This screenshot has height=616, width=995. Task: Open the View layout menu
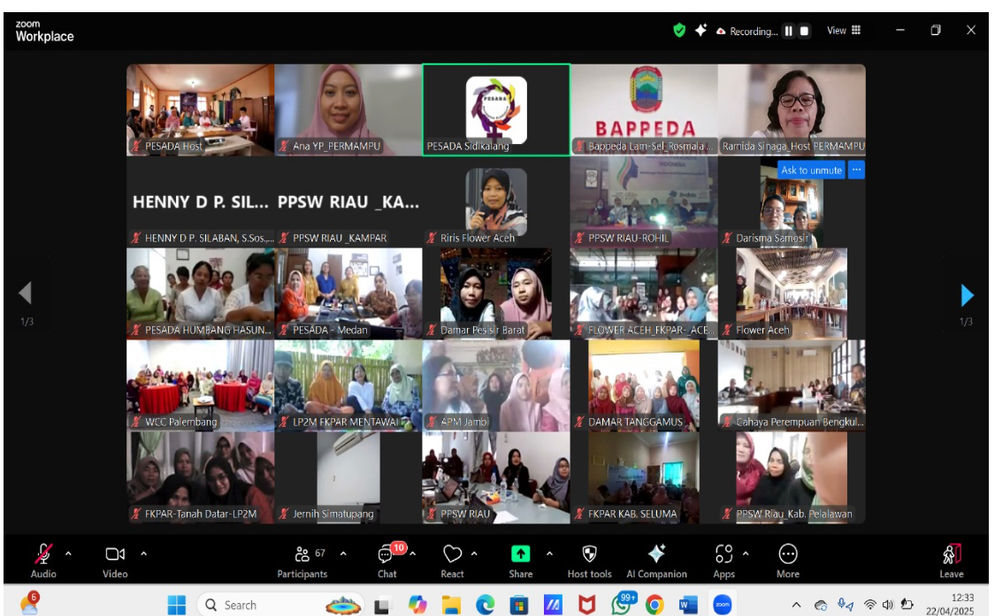click(843, 30)
